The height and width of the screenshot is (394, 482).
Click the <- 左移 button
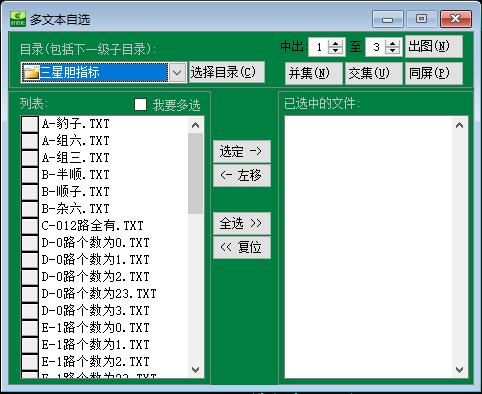click(242, 175)
